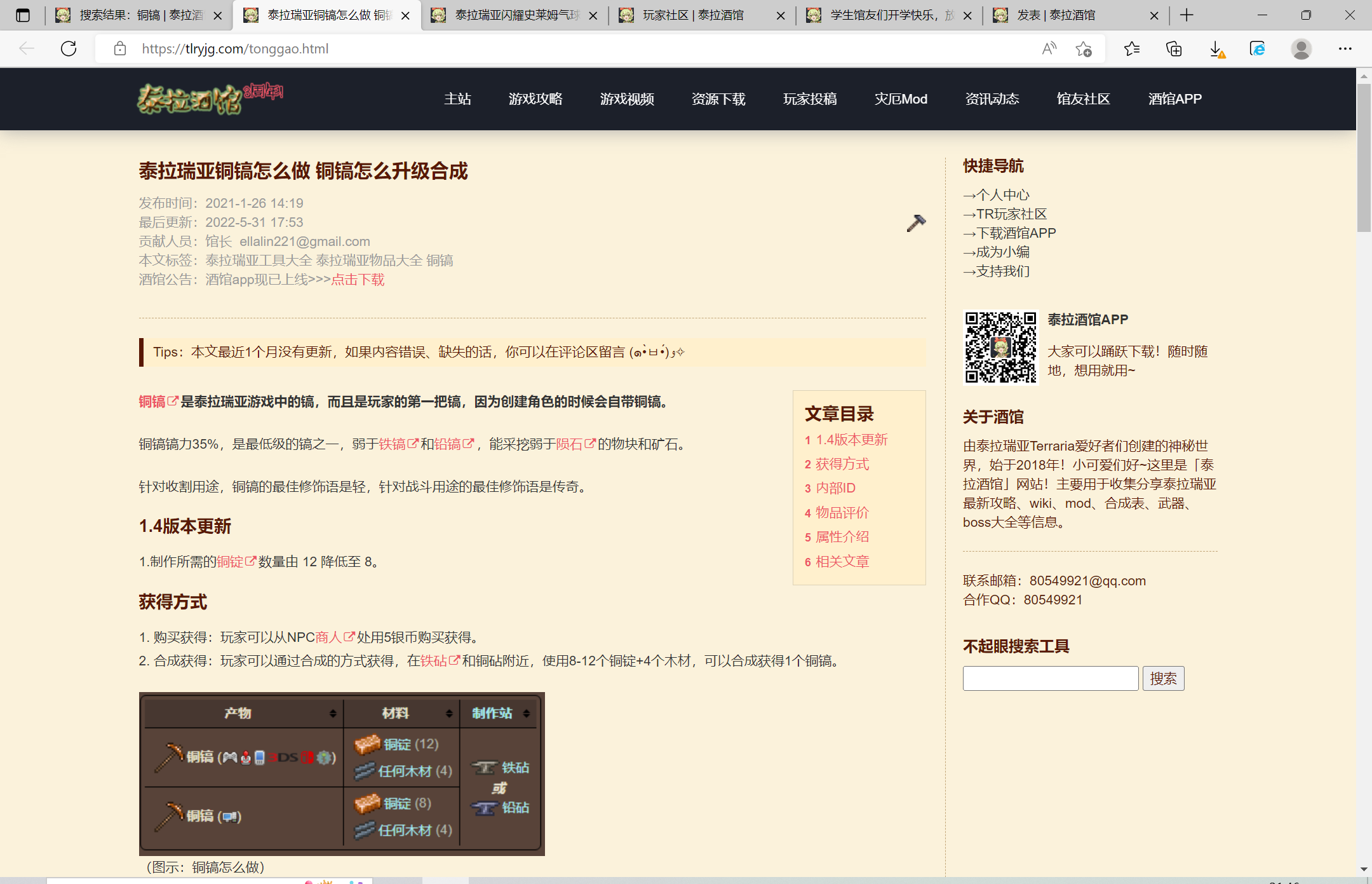
Task: Click the search text field under 不起眼搜索工具
Action: point(1050,678)
